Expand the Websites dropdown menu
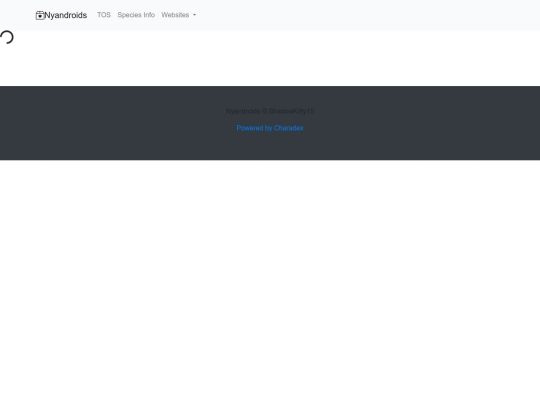The width and height of the screenshot is (540, 405). [x=178, y=15]
